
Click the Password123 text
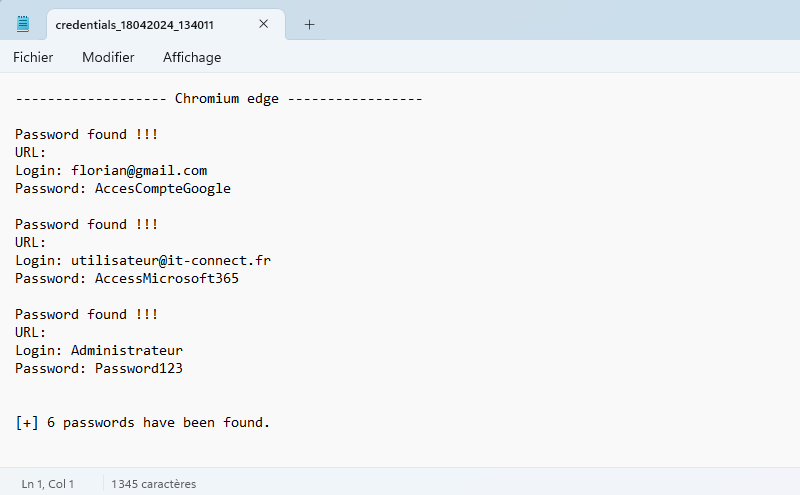coord(139,368)
